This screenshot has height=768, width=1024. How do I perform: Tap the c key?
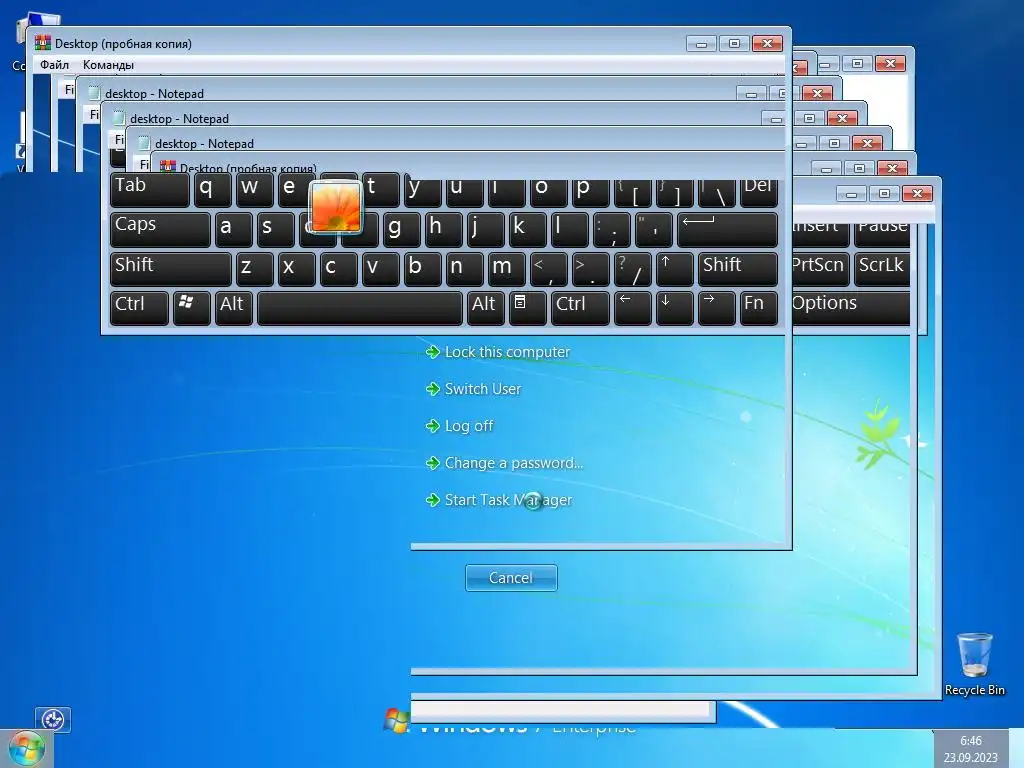click(x=338, y=269)
